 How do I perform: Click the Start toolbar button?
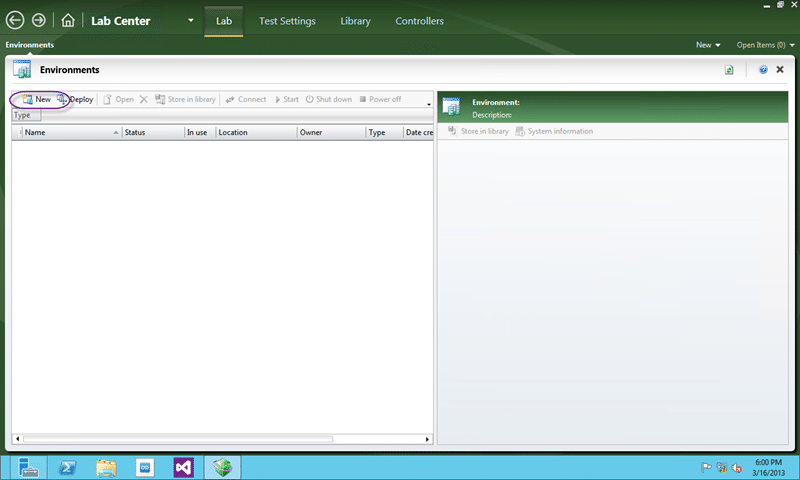point(287,99)
